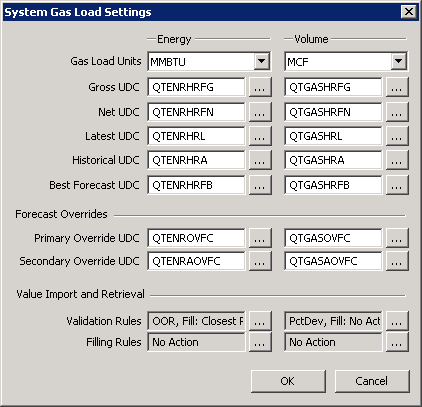Image resolution: width=422 pixels, height=407 pixels.
Task: Browse for Volume Net UDC QTGASHRFN
Action: click(397, 112)
